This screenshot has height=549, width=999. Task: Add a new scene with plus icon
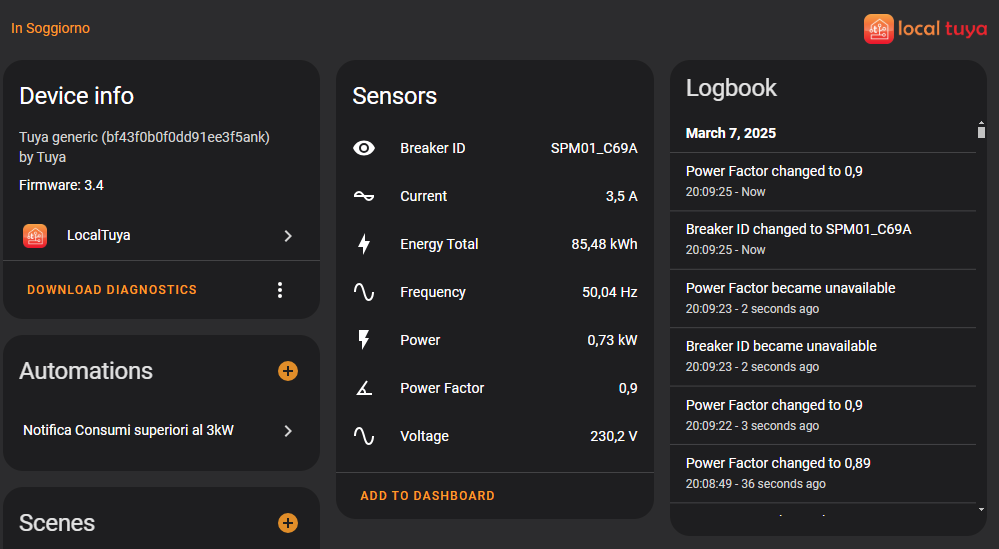click(x=288, y=523)
